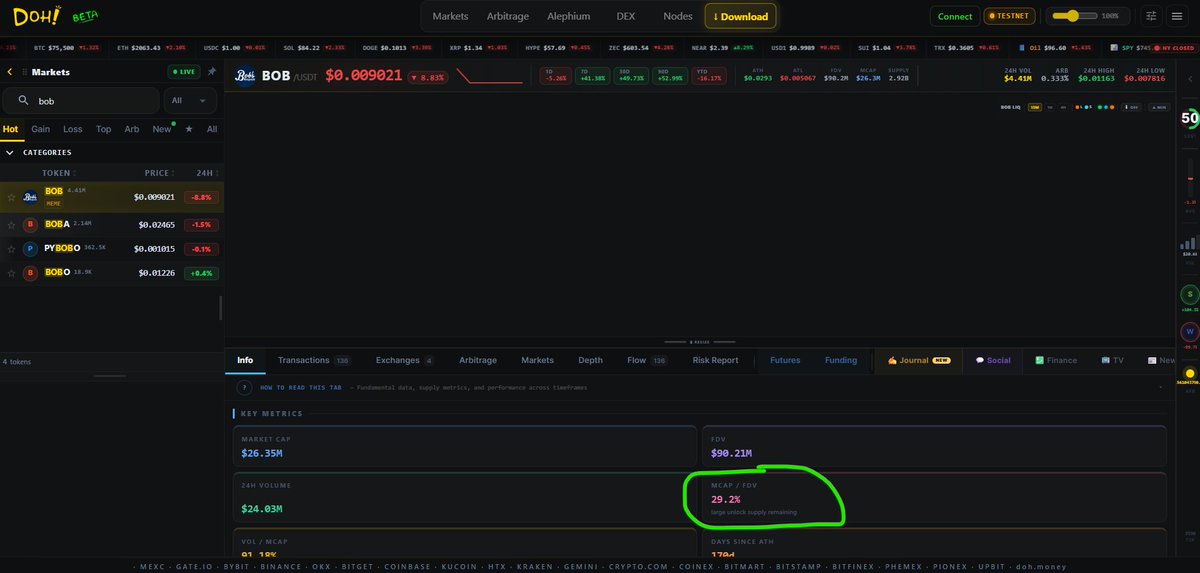The height and width of the screenshot is (573, 1200).
Task: Click the 50 score gauge
Action: 1190,118
